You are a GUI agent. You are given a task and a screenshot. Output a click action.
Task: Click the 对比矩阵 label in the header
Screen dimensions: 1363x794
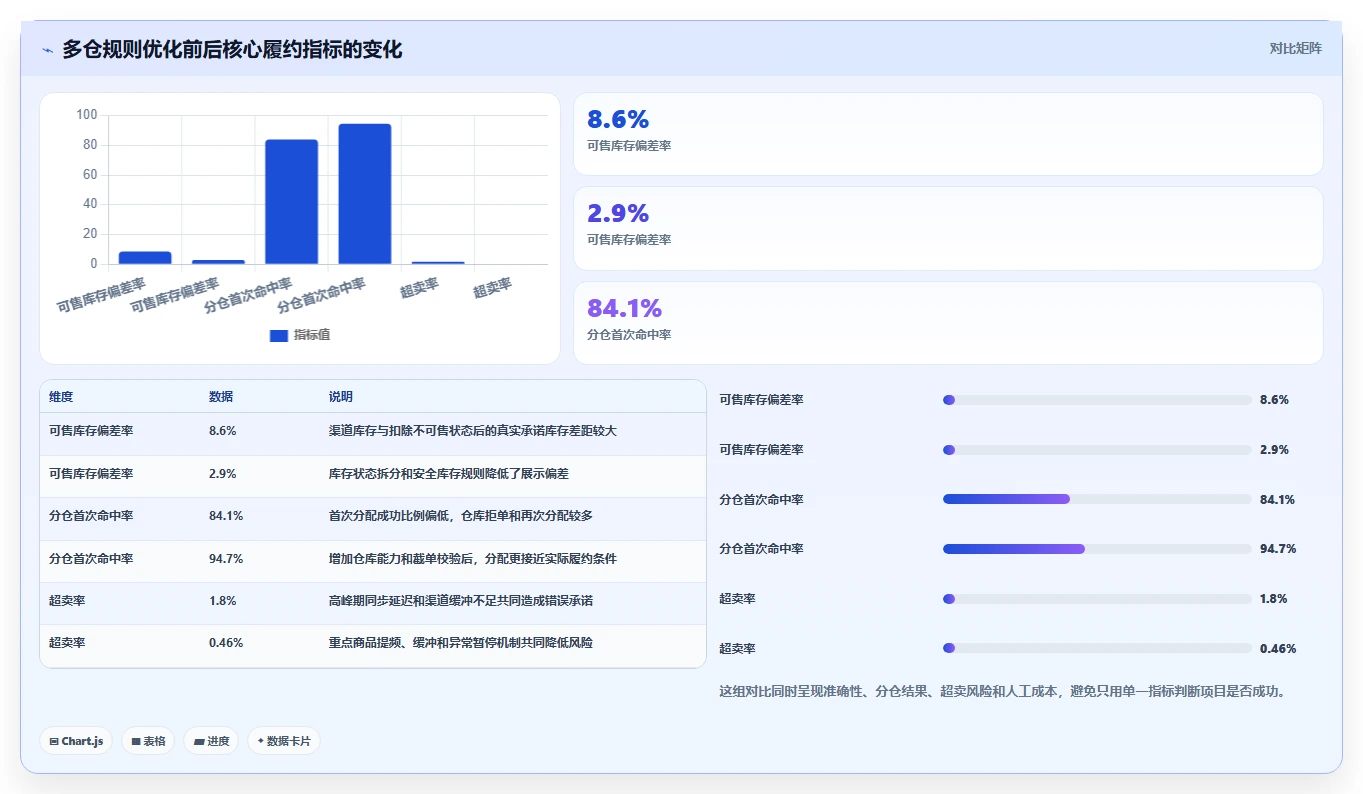[1295, 48]
